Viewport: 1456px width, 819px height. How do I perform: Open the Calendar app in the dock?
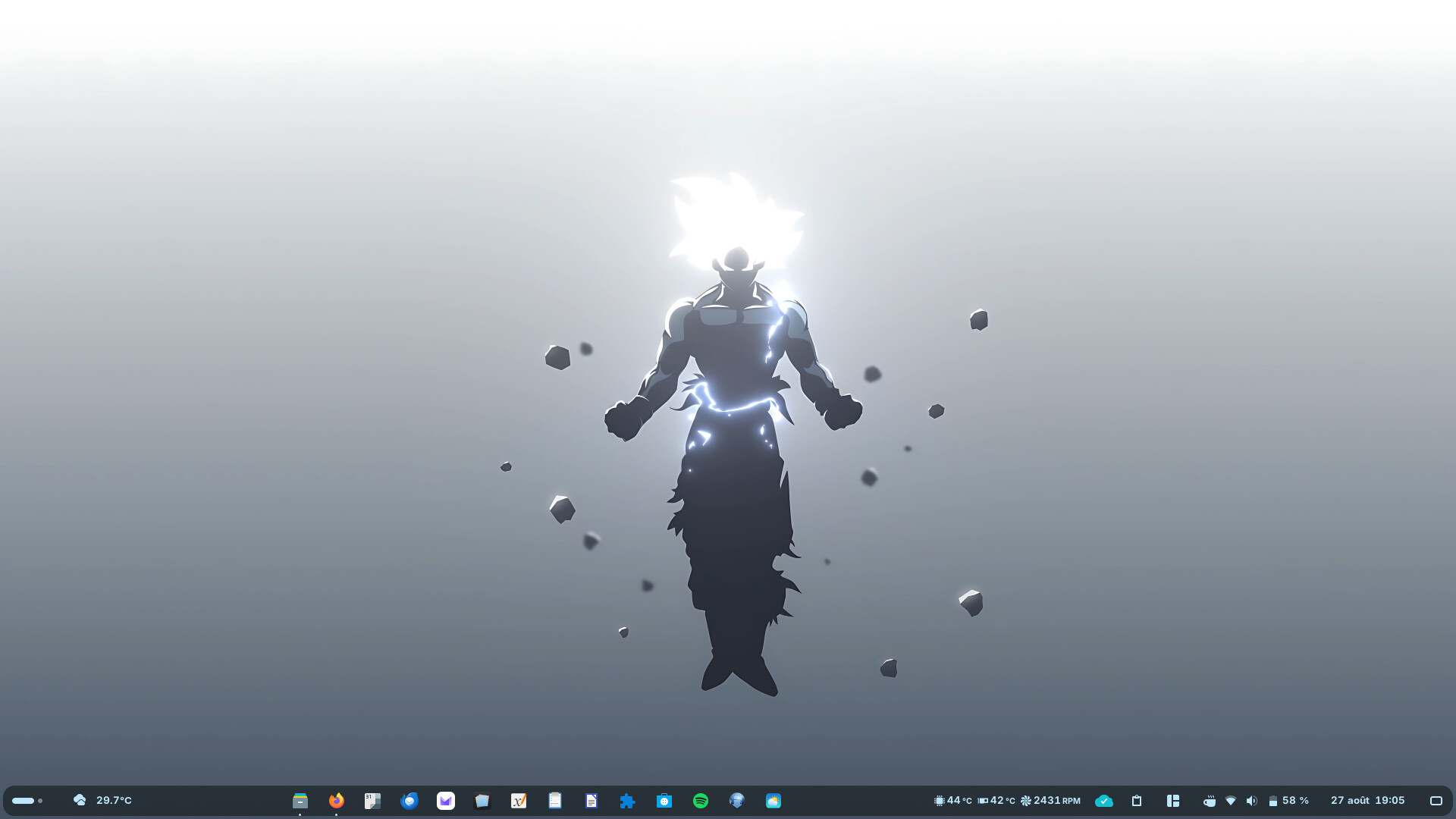click(373, 801)
